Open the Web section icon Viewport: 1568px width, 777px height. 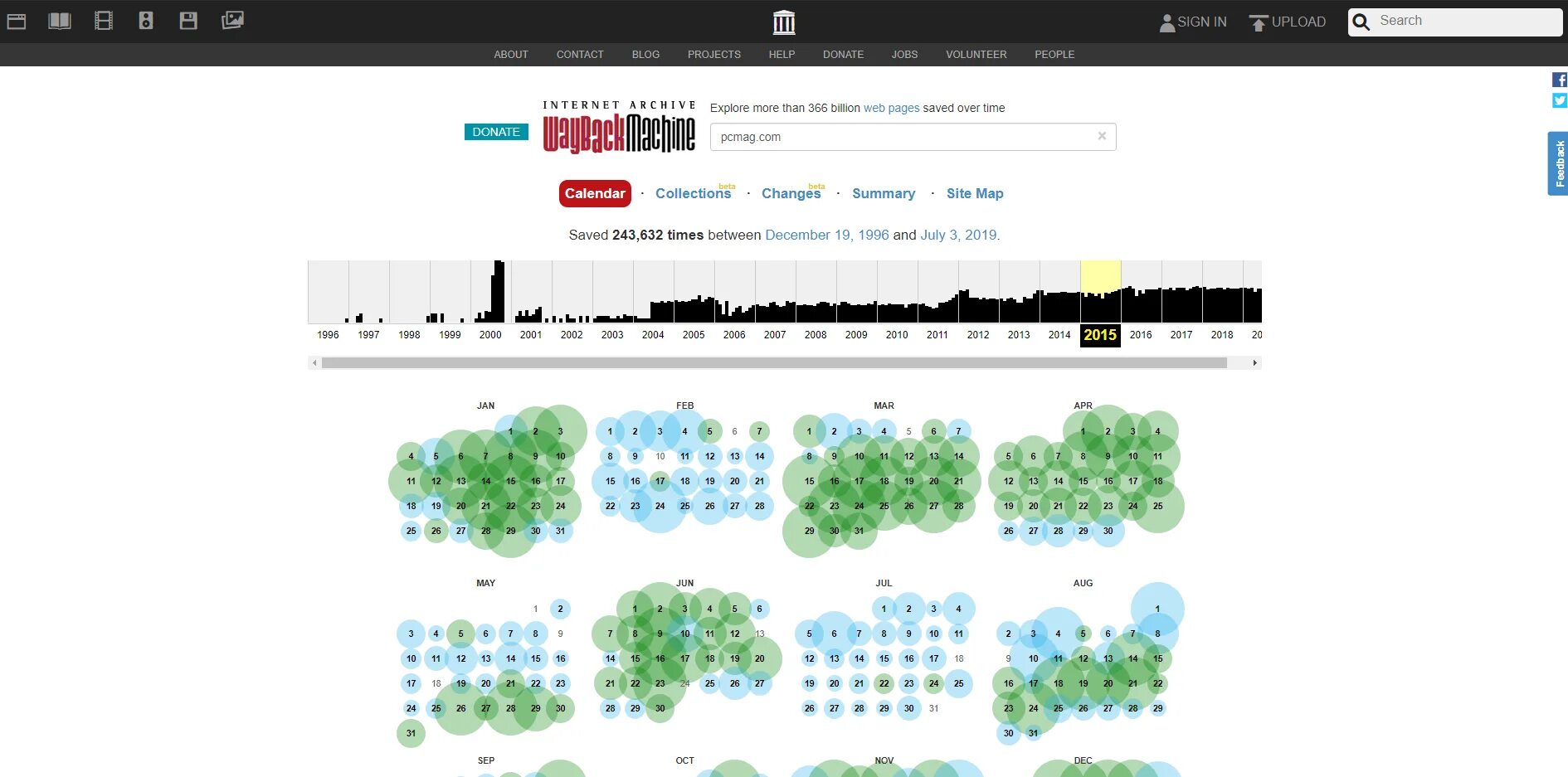click(x=17, y=22)
